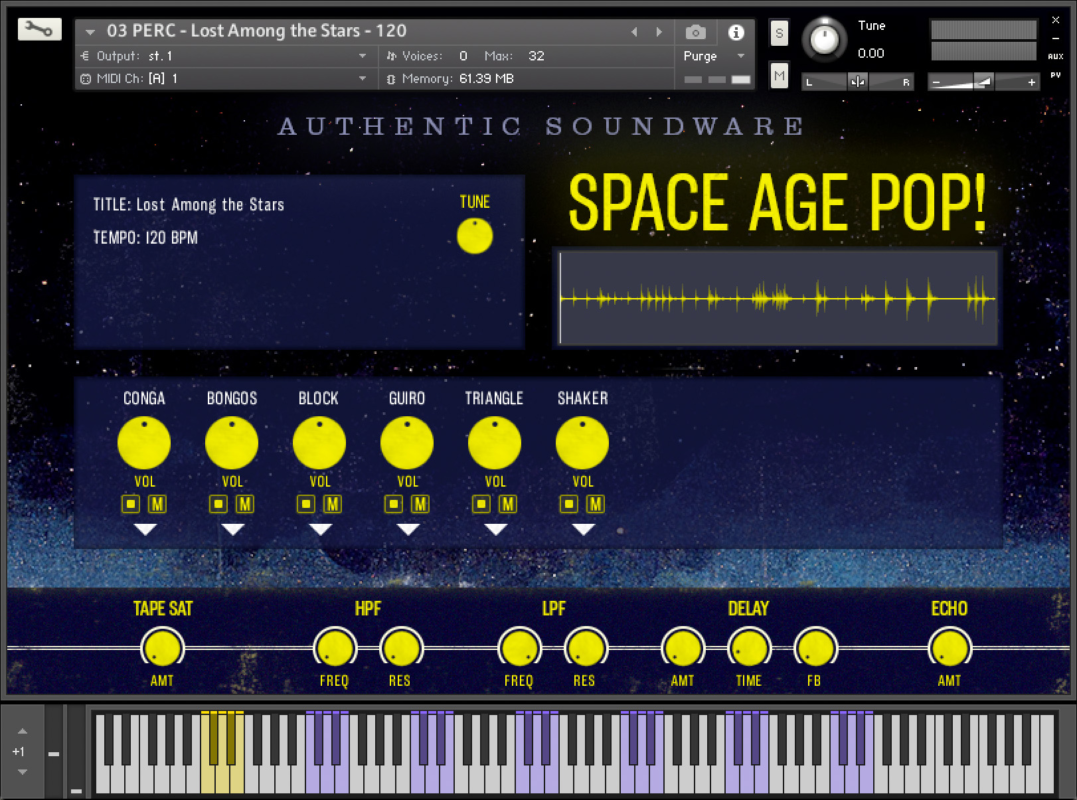Click the yellow TUNE knob
This screenshot has width=1077, height=800.
point(475,236)
